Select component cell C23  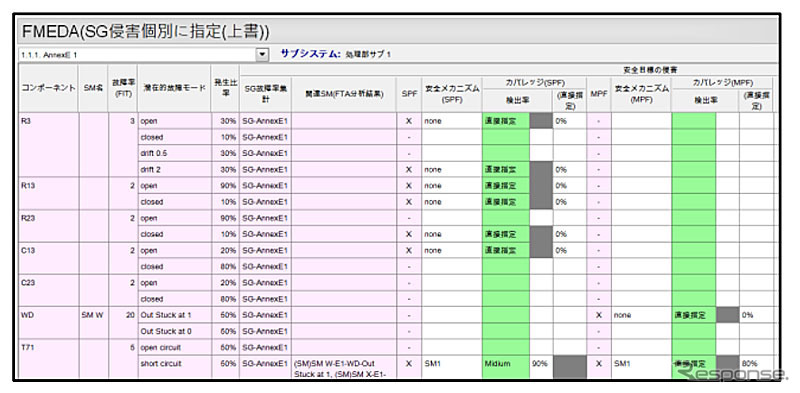(48, 291)
